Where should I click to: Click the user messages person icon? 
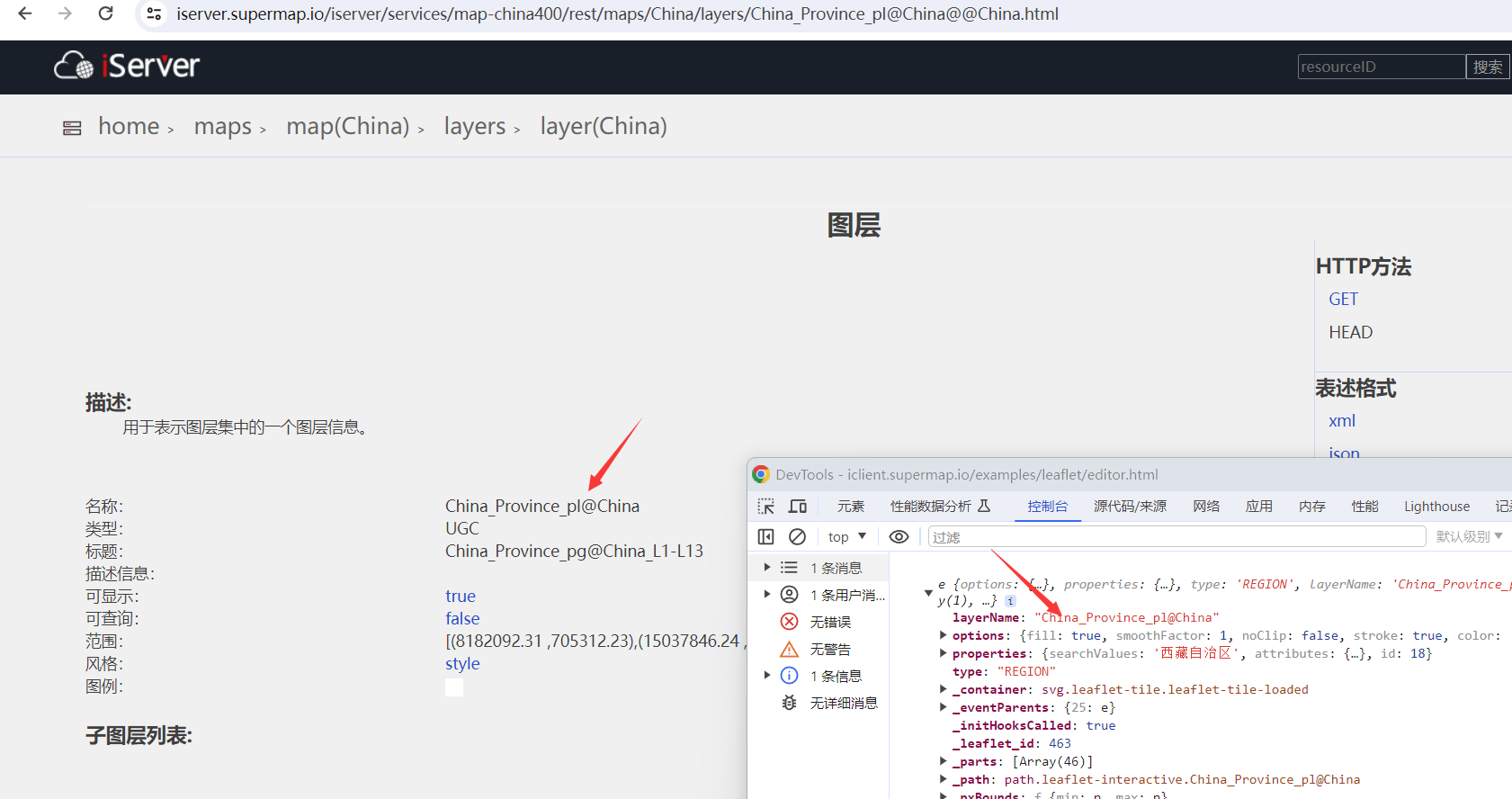tap(789, 595)
